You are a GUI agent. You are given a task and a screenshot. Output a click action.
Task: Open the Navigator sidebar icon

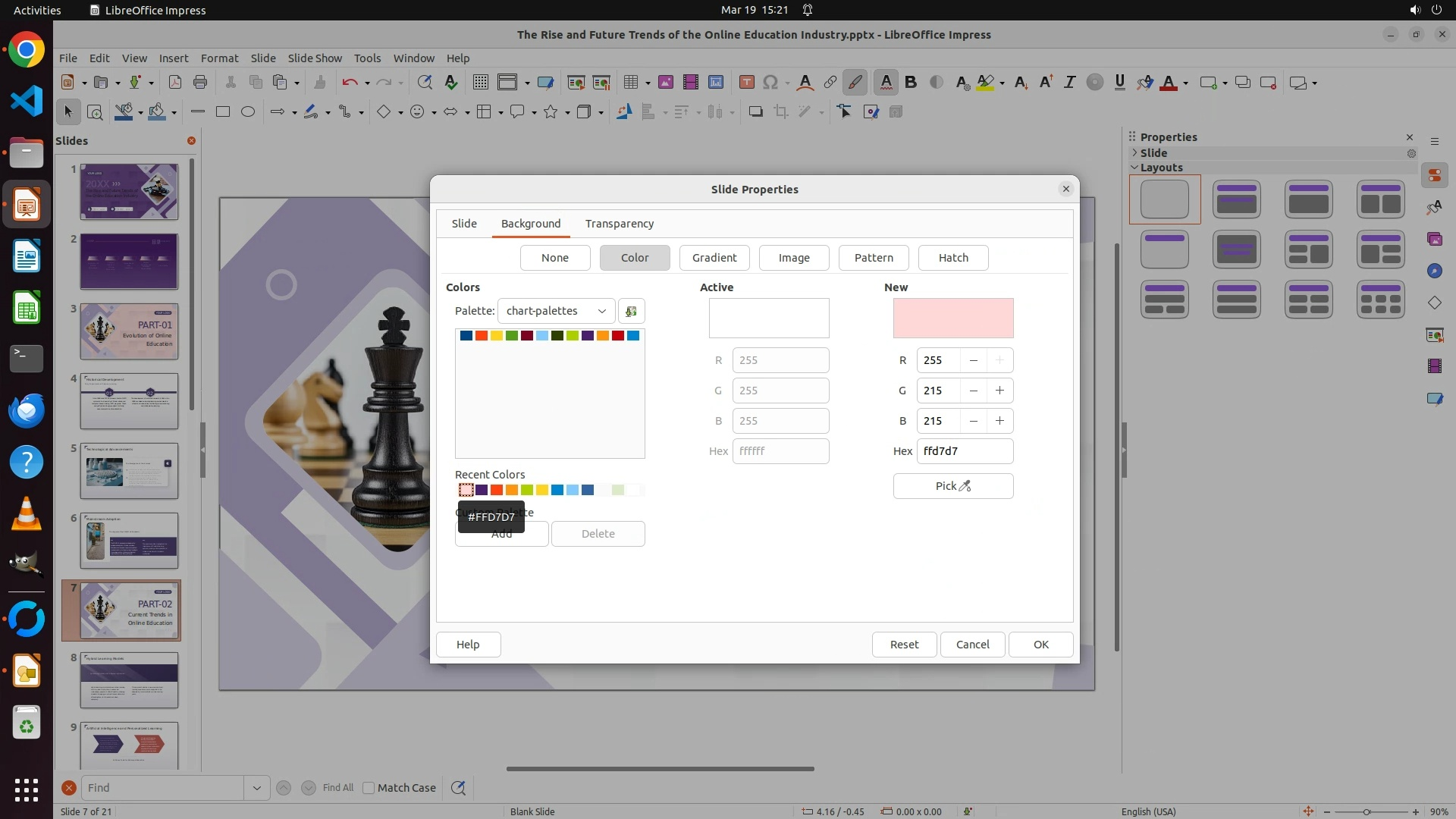1434,271
